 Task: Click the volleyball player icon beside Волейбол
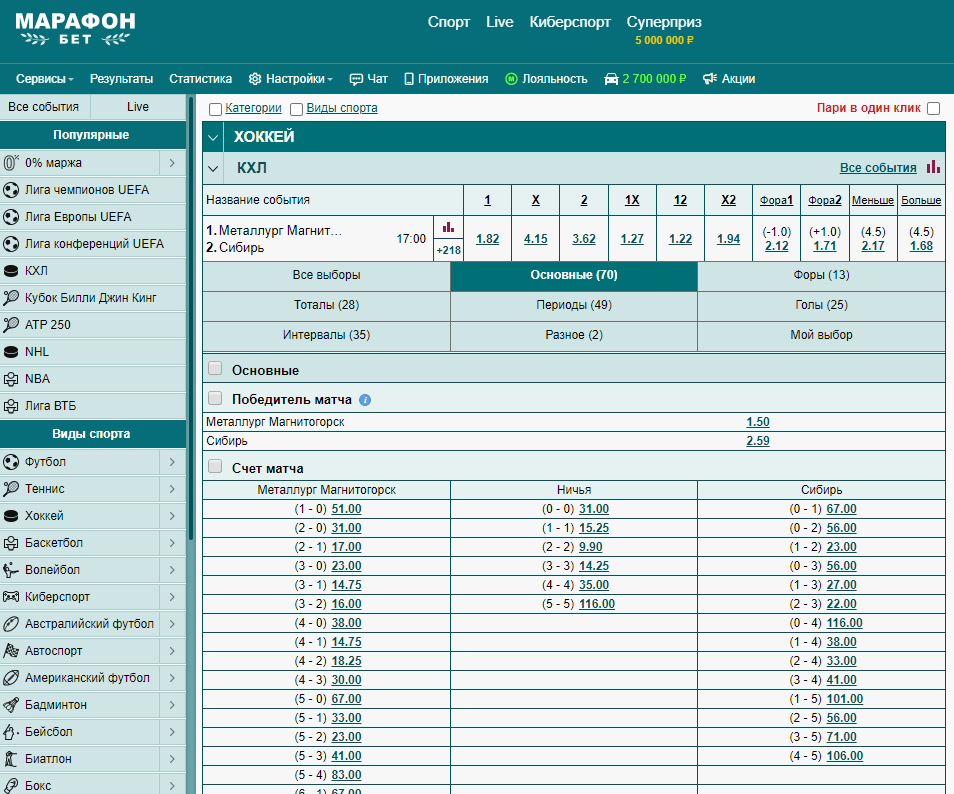click(x=11, y=570)
